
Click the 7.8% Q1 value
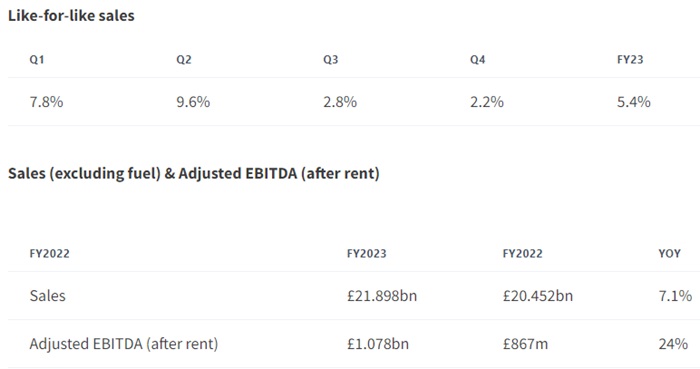pos(46,102)
